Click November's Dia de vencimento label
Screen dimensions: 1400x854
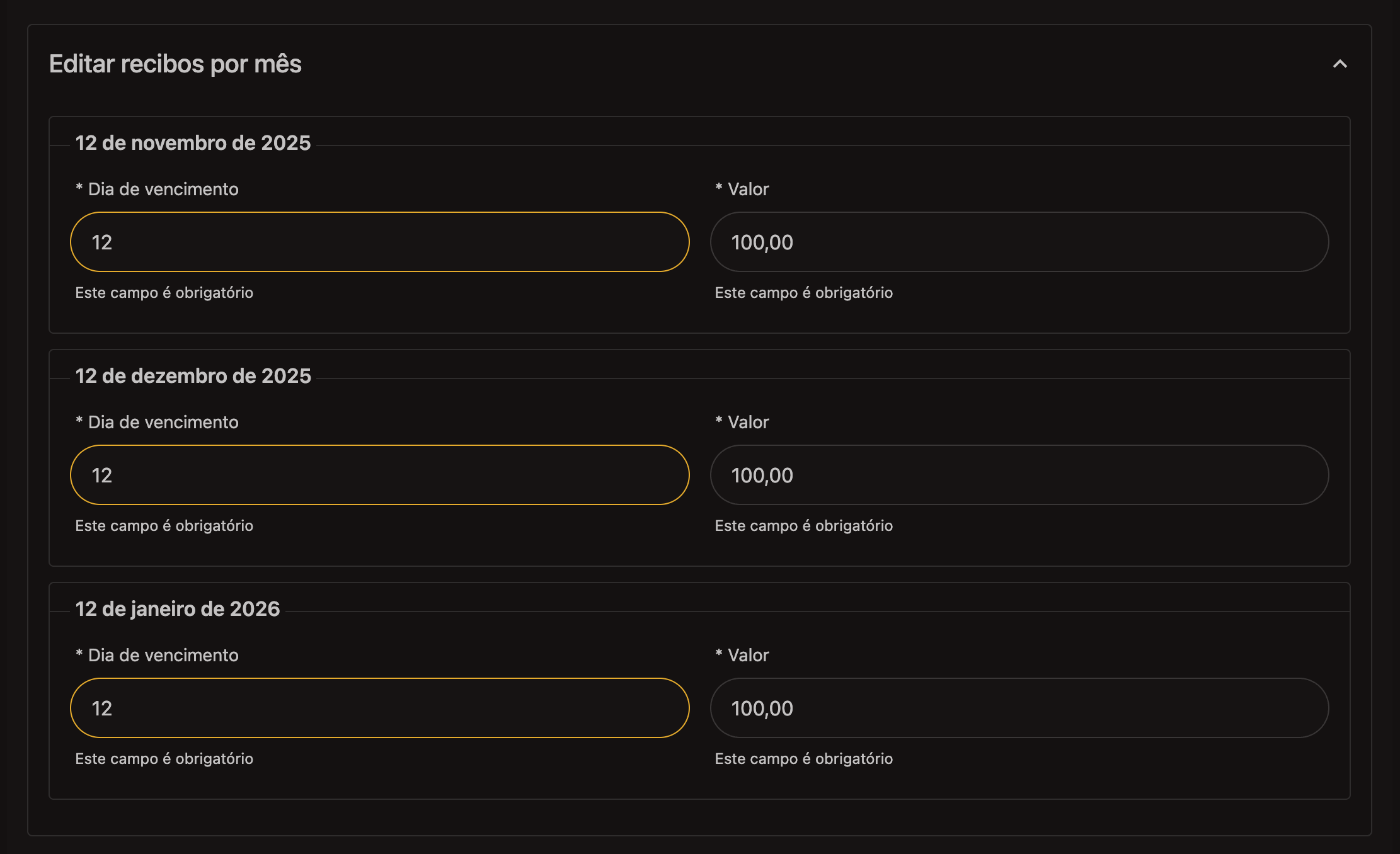[163, 189]
